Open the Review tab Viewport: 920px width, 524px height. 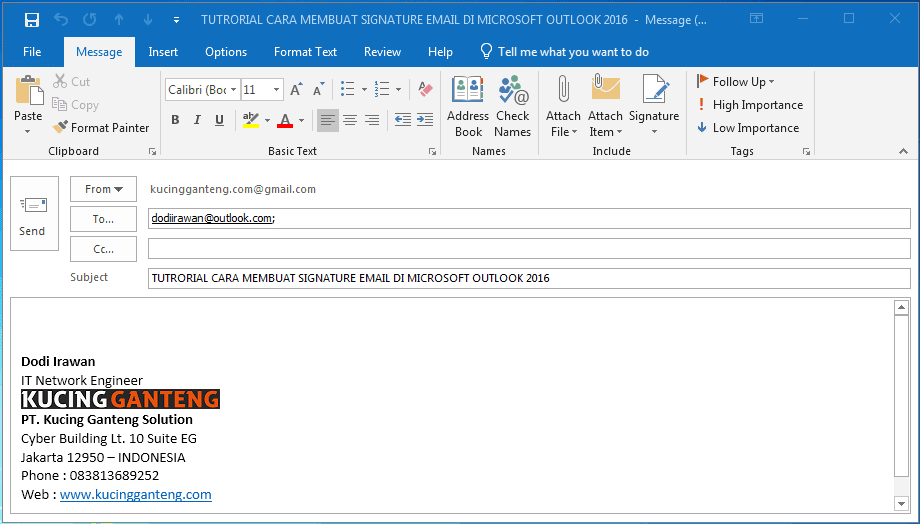(x=382, y=52)
